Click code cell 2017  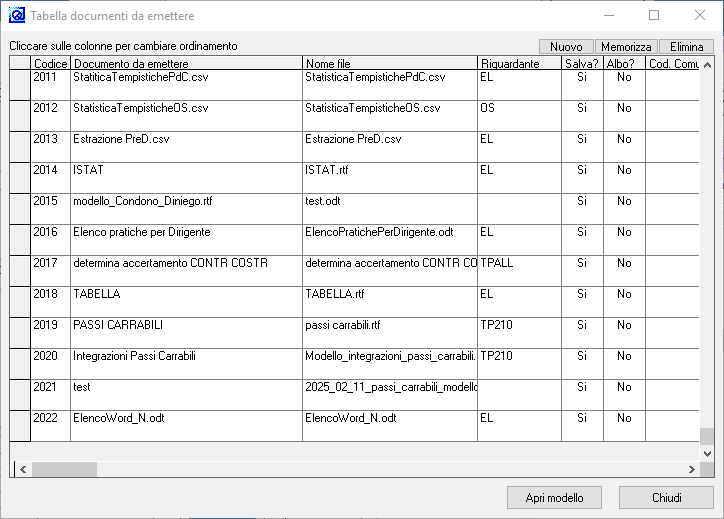51,271
